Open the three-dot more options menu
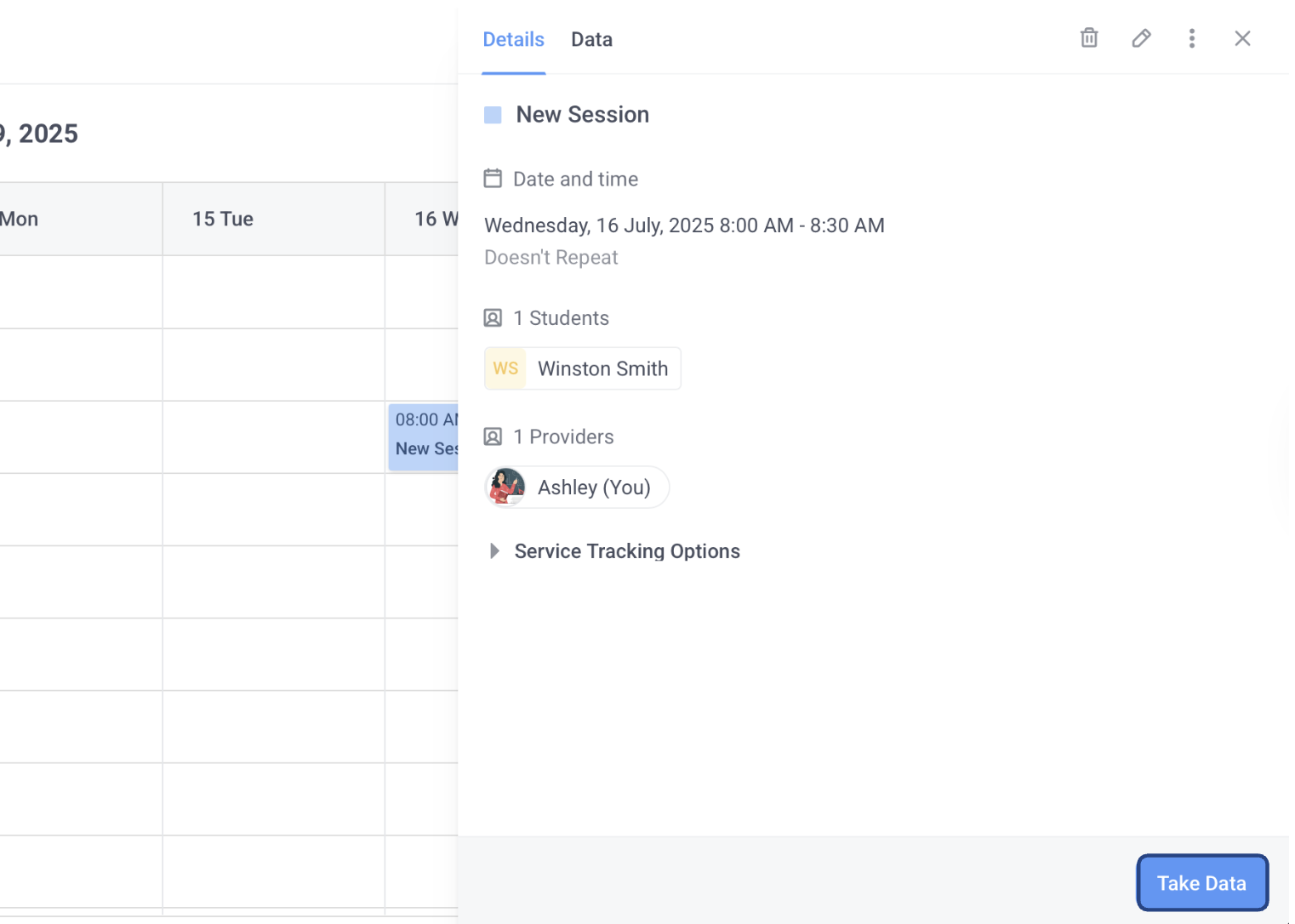The width and height of the screenshot is (1295, 924). [x=1191, y=38]
